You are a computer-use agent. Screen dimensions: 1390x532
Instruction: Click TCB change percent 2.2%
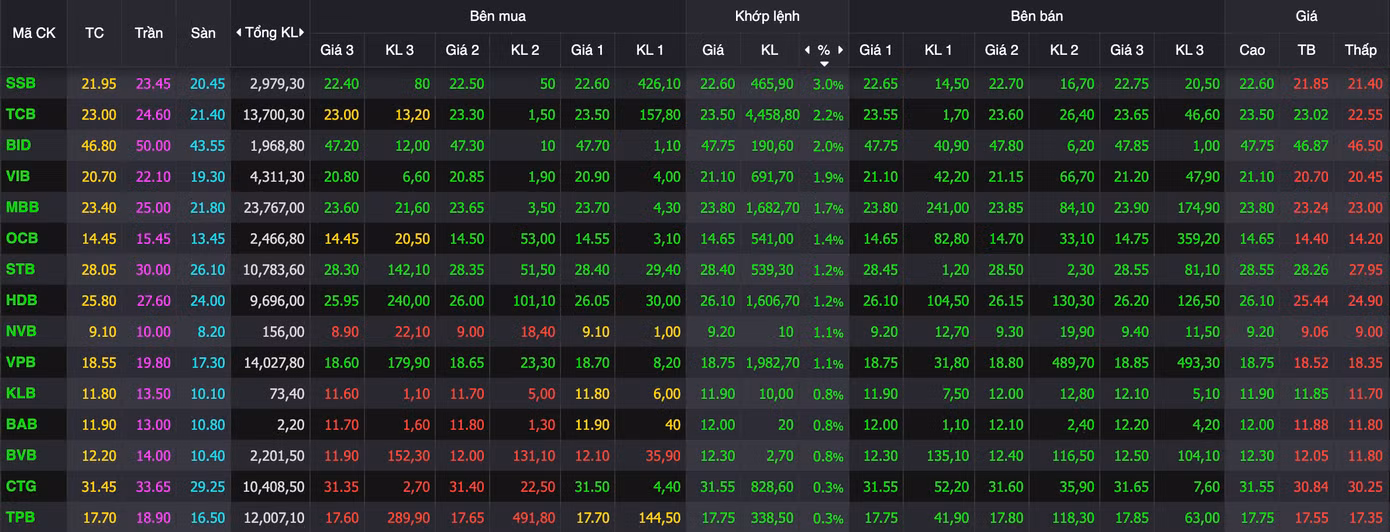[x=828, y=115]
